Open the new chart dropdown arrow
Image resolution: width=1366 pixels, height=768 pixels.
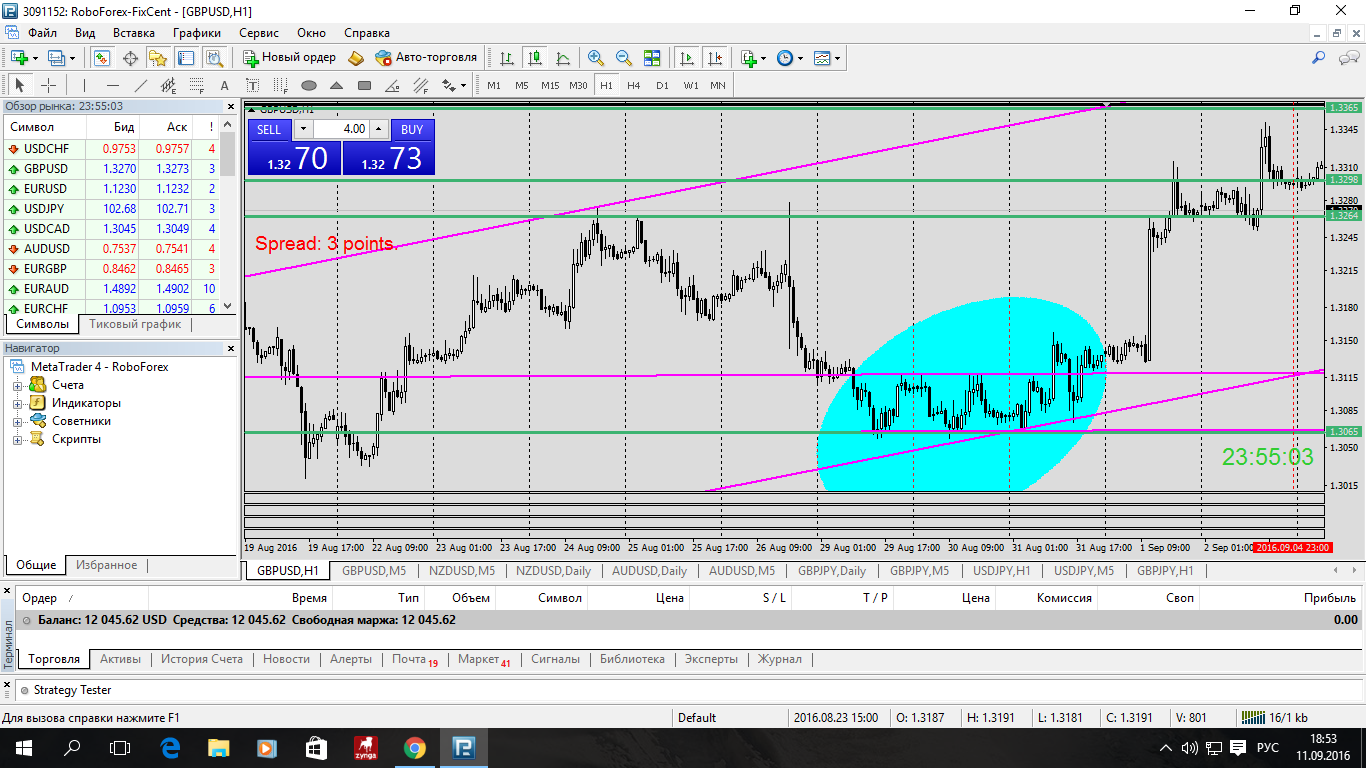[x=36, y=58]
